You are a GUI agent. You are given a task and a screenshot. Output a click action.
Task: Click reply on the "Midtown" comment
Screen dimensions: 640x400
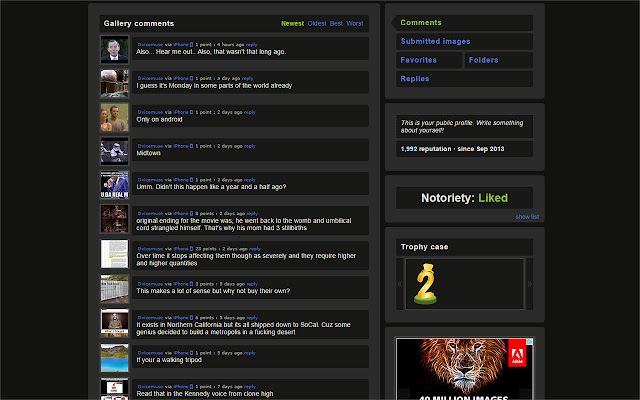251,146
